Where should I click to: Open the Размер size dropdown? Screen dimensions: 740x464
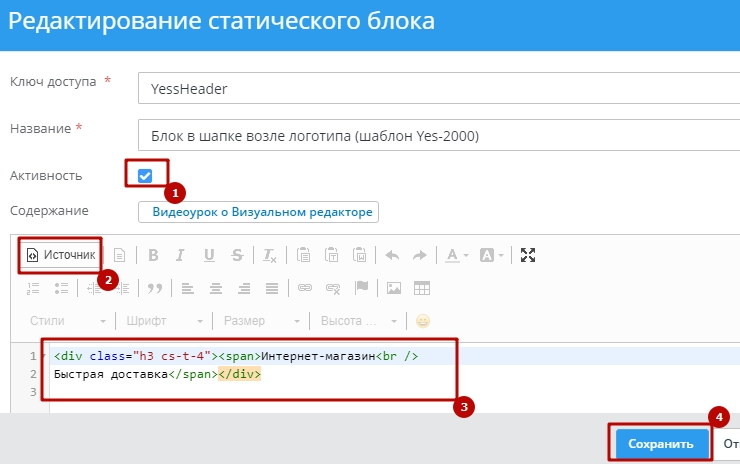(x=260, y=321)
